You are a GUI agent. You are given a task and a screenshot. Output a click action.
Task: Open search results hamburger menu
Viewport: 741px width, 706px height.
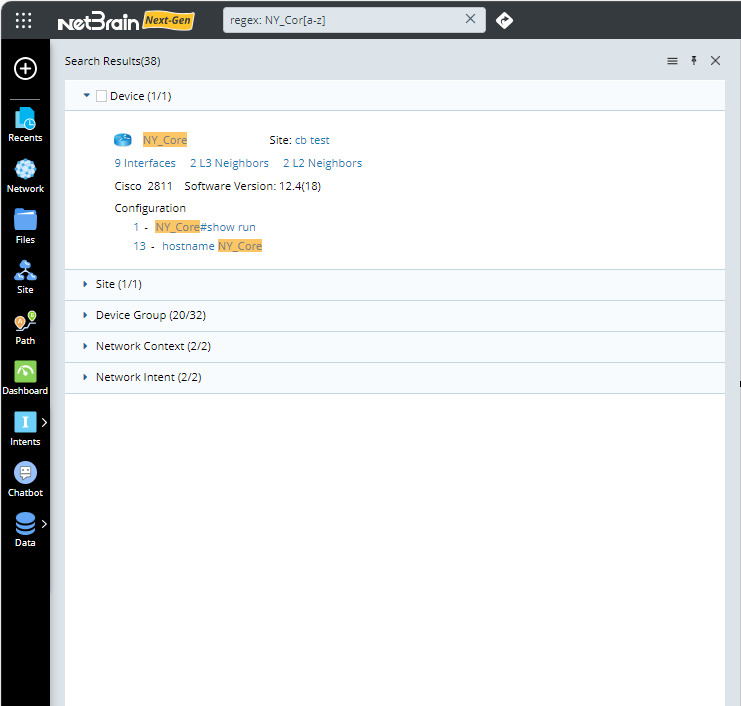pos(672,61)
